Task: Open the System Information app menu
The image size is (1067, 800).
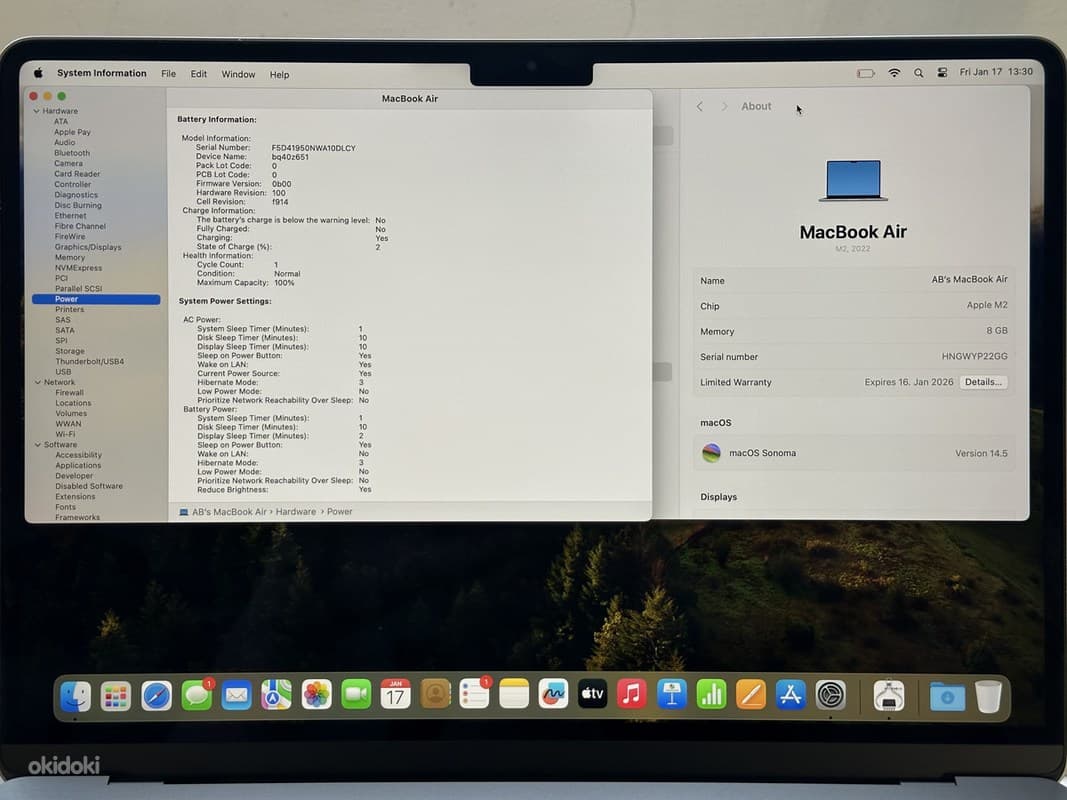Action: tap(101, 73)
